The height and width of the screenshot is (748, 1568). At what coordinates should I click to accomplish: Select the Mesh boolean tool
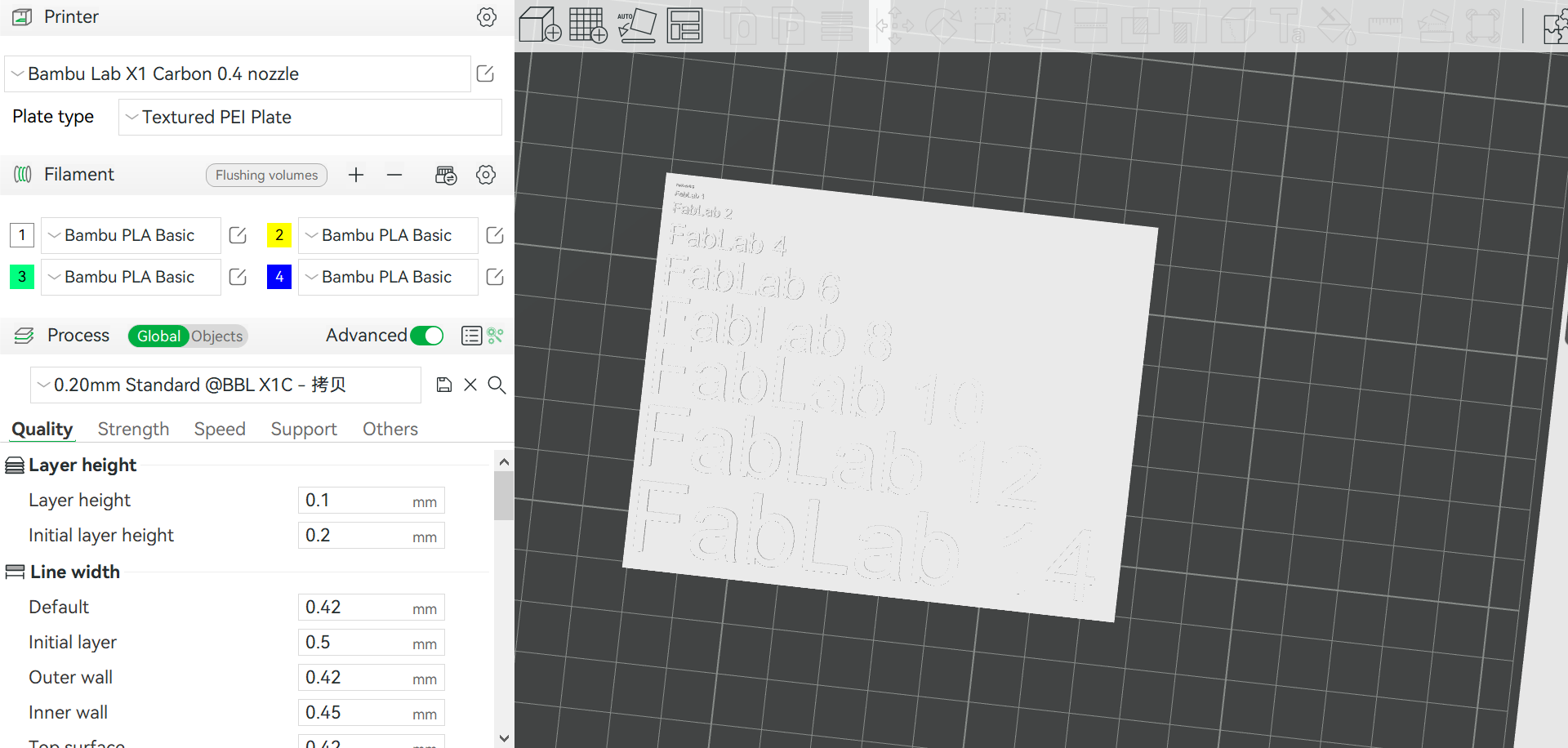pyautogui.click(x=1140, y=25)
